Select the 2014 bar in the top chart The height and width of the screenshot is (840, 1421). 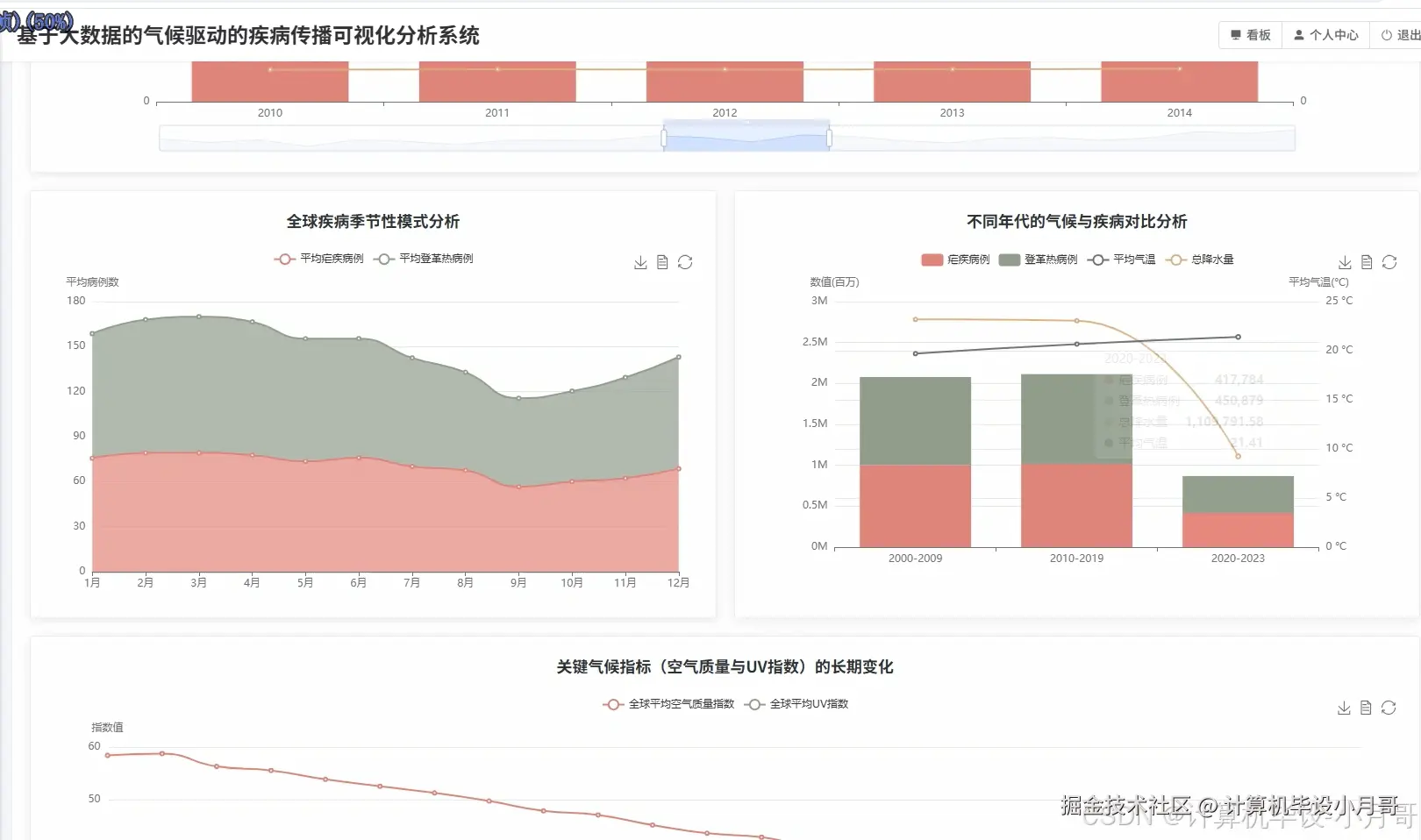(x=1180, y=82)
